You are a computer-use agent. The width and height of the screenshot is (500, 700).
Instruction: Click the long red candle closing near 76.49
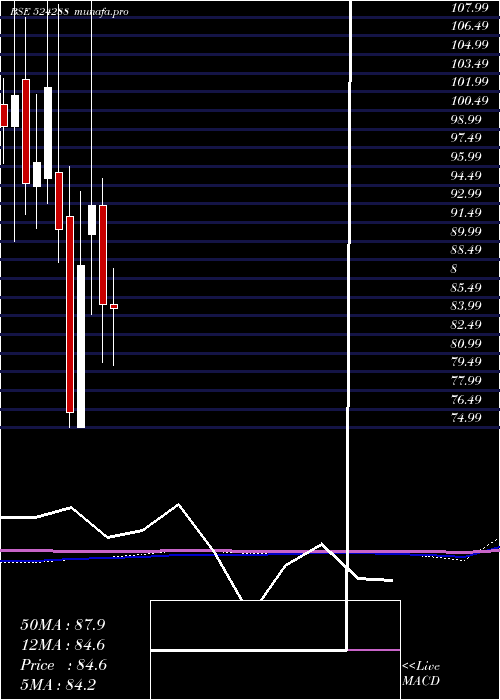pos(70,314)
